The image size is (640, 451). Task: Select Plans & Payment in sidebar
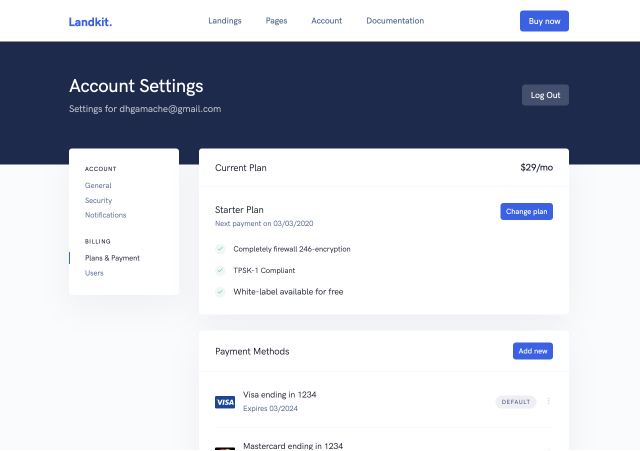pyautogui.click(x=112, y=258)
